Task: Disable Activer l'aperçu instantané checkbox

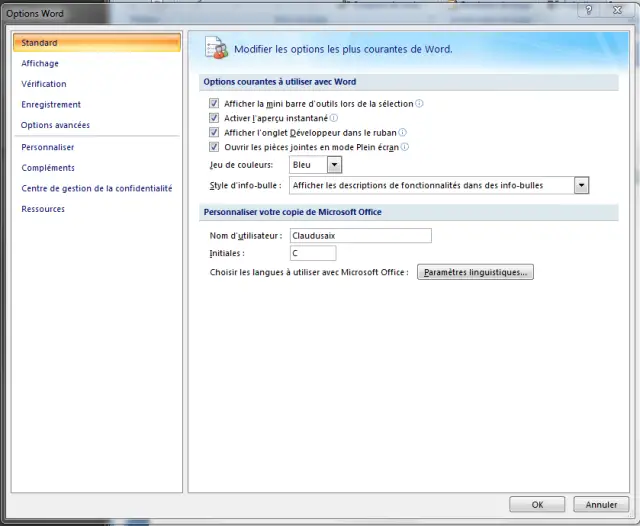Action: pos(214,118)
